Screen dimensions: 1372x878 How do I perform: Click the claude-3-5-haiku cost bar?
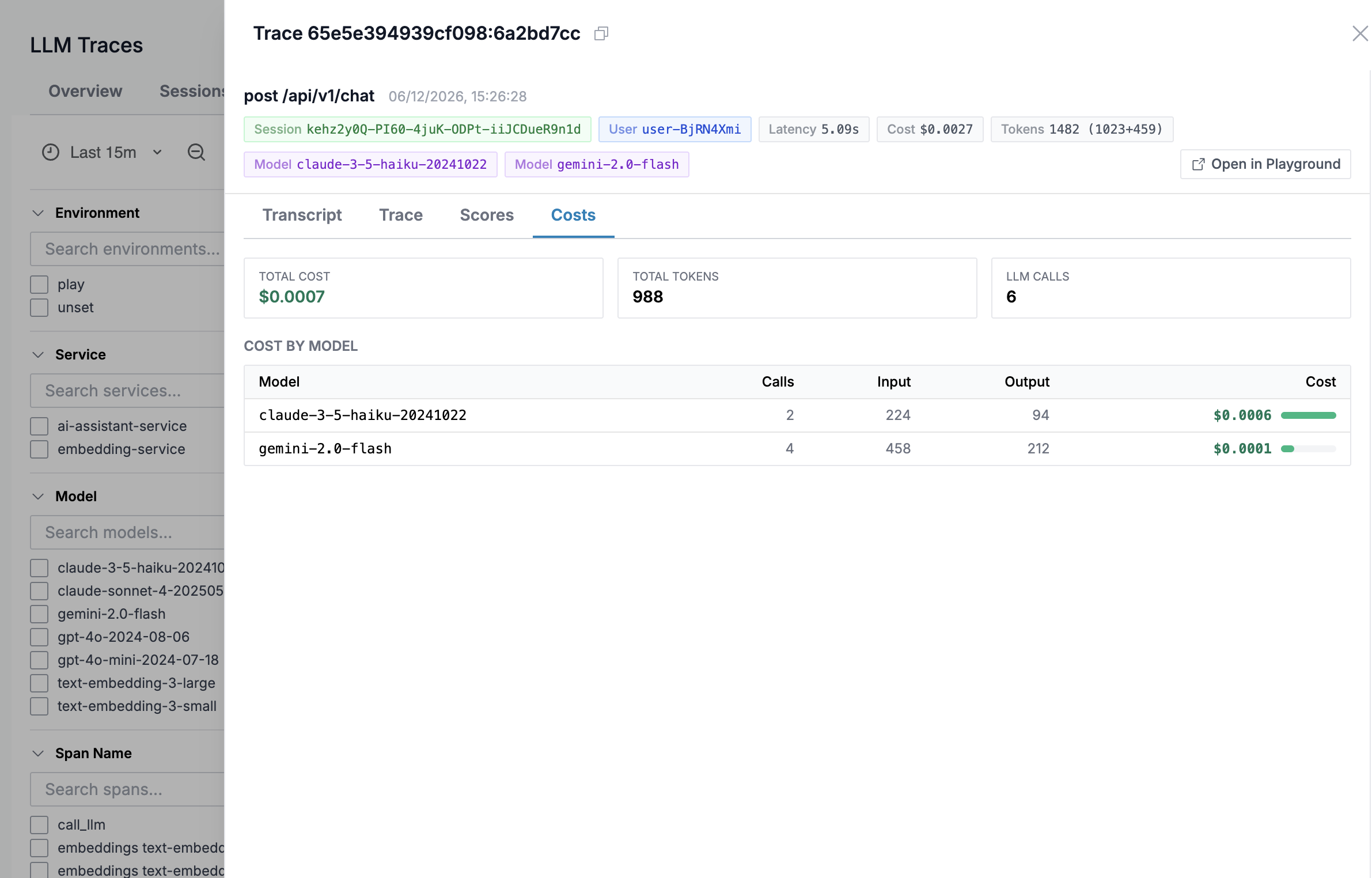coord(1308,415)
